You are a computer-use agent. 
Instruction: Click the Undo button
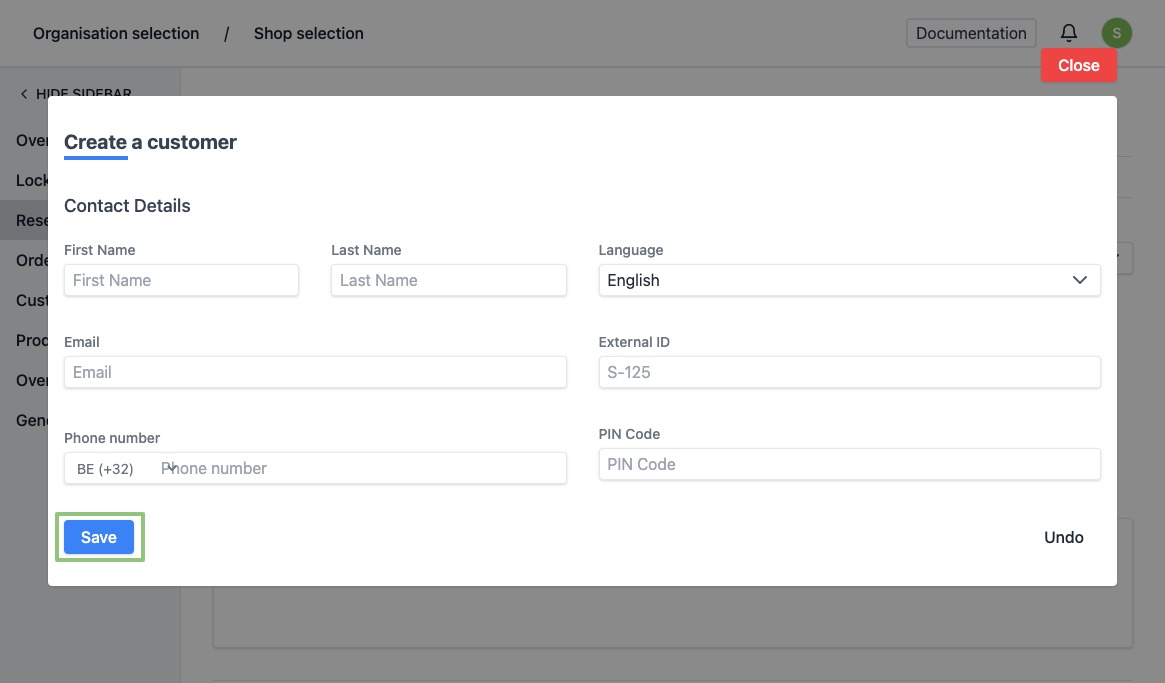(1063, 537)
